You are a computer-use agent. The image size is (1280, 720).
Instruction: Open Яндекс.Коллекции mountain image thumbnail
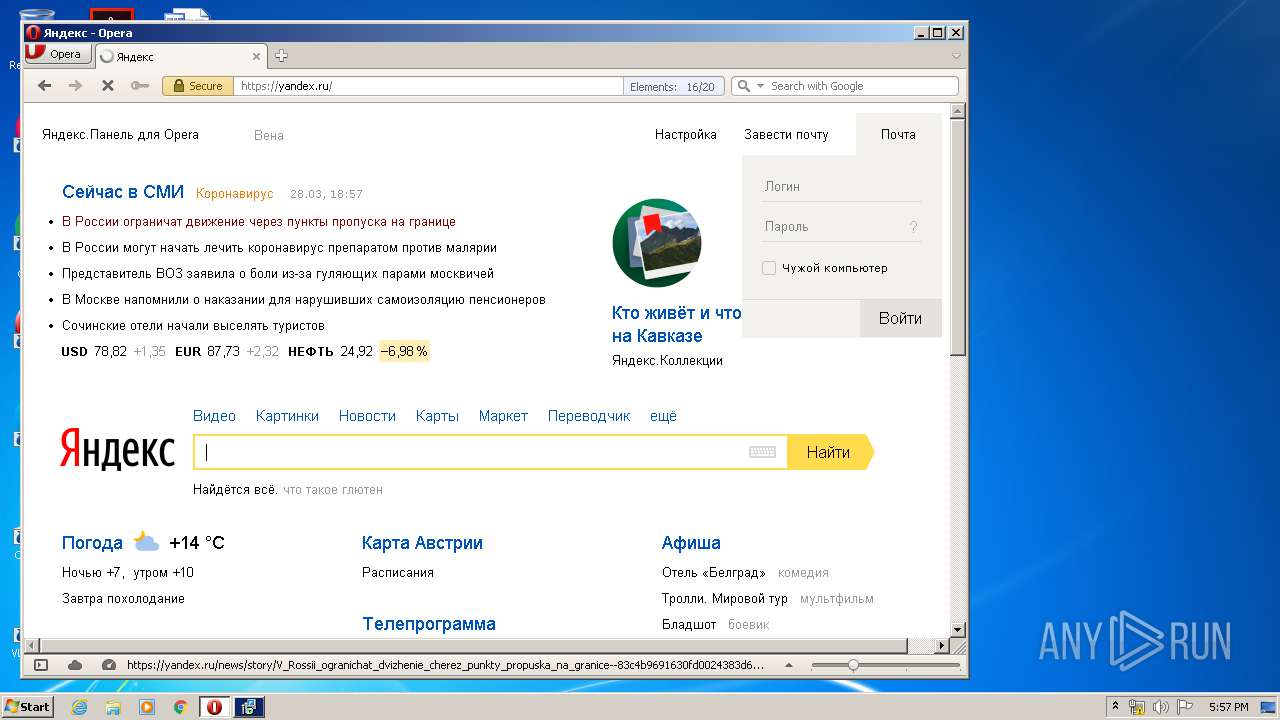656,243
